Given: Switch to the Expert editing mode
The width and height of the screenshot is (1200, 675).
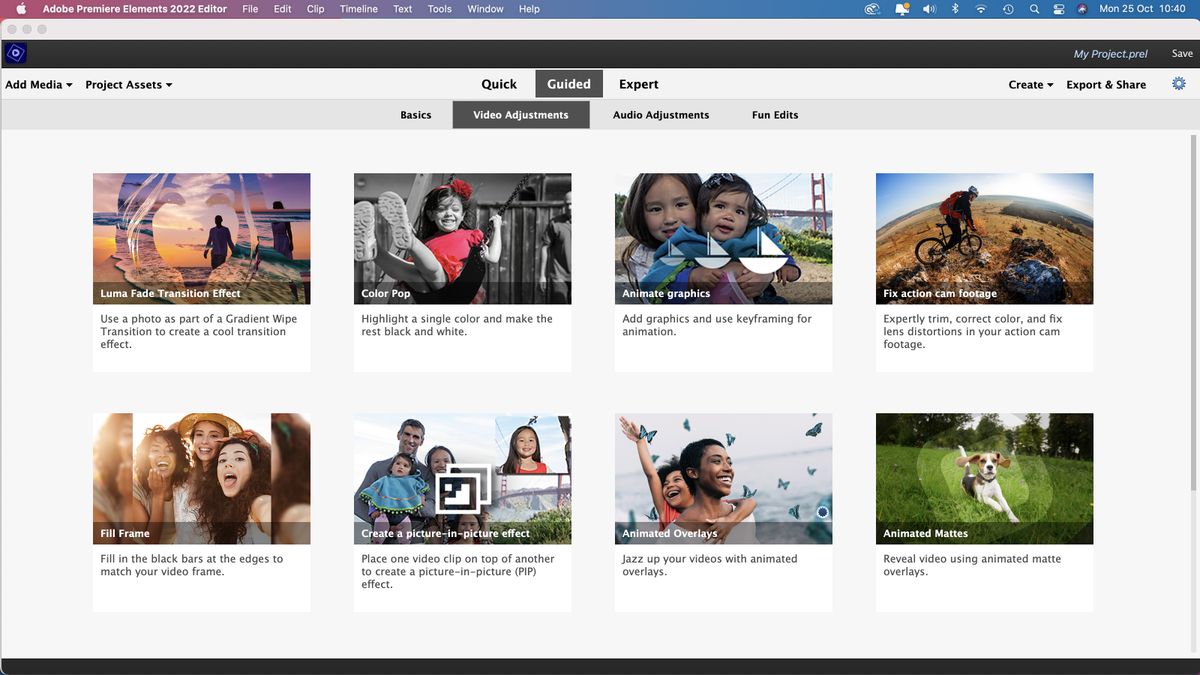Looking at the screenshot, I should coord(638,84).
